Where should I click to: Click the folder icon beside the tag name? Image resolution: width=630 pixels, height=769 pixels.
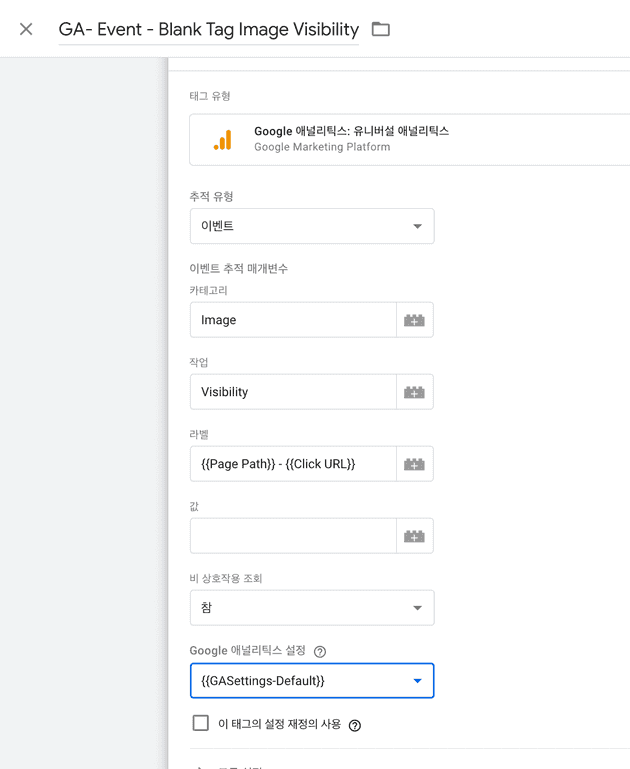pyautogui.click(x=381, y=29)
